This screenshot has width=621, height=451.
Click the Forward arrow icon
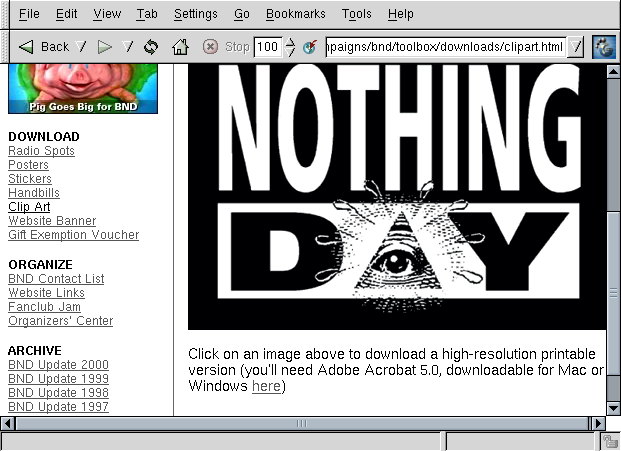(x=105, y=47)
